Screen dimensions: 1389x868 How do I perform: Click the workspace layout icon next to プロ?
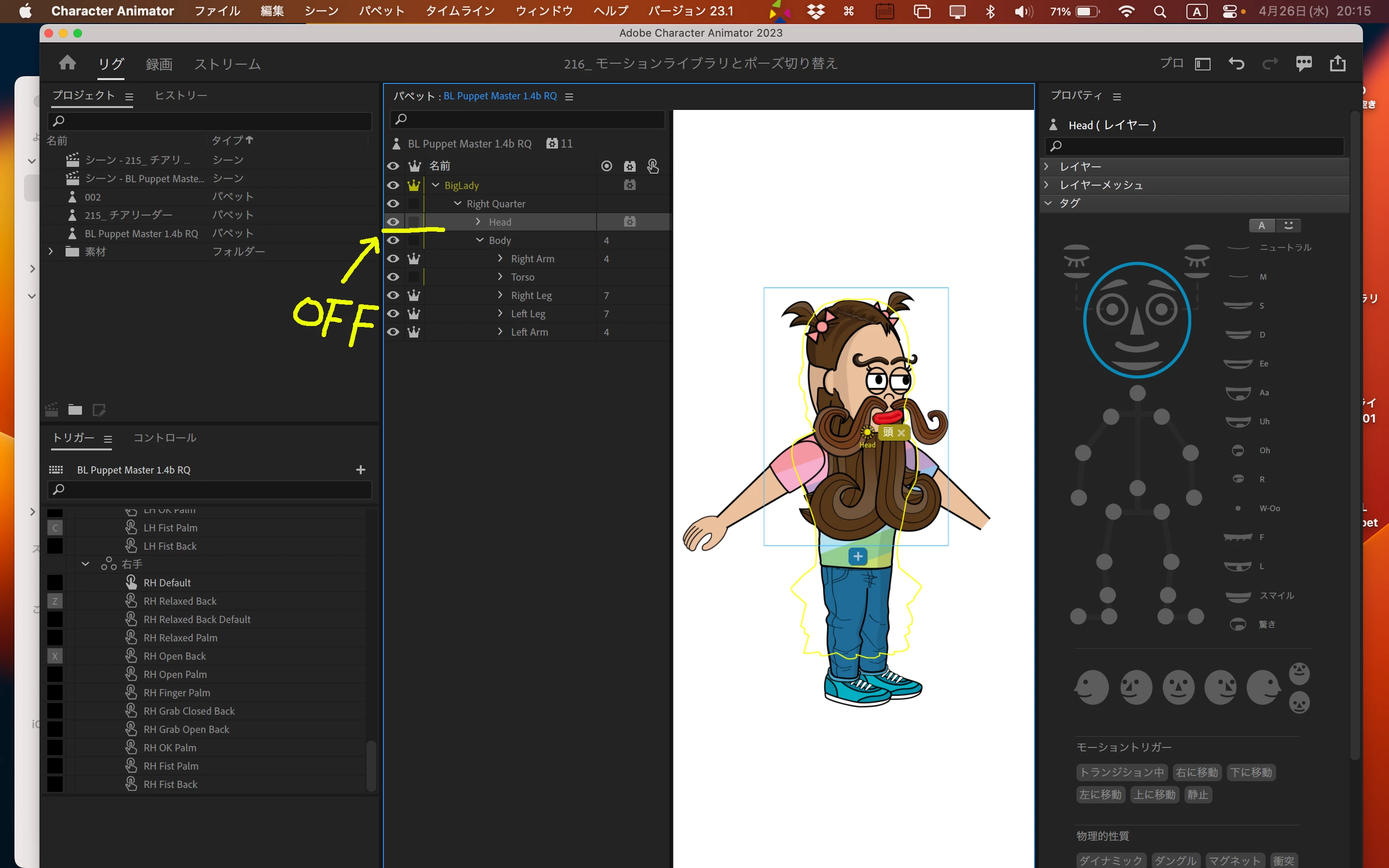pyautogui.click(x=1202, y=64)
